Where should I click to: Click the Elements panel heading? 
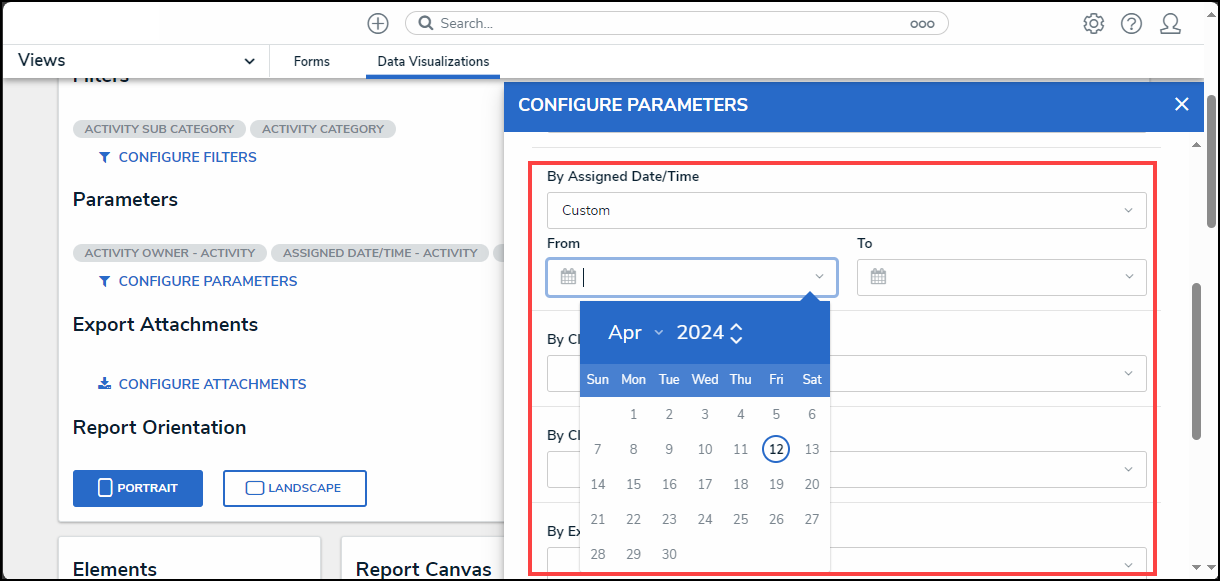pos(115,569)
